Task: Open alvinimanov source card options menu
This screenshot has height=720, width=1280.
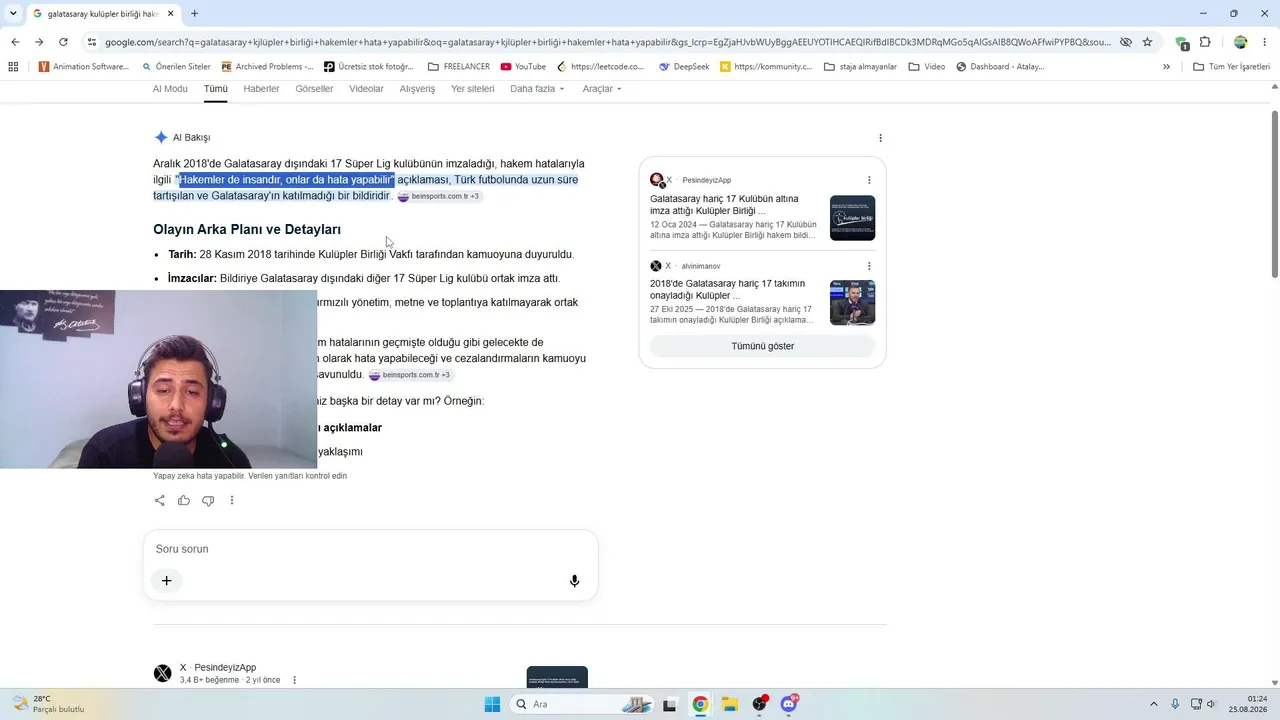Action: point(869,266)
